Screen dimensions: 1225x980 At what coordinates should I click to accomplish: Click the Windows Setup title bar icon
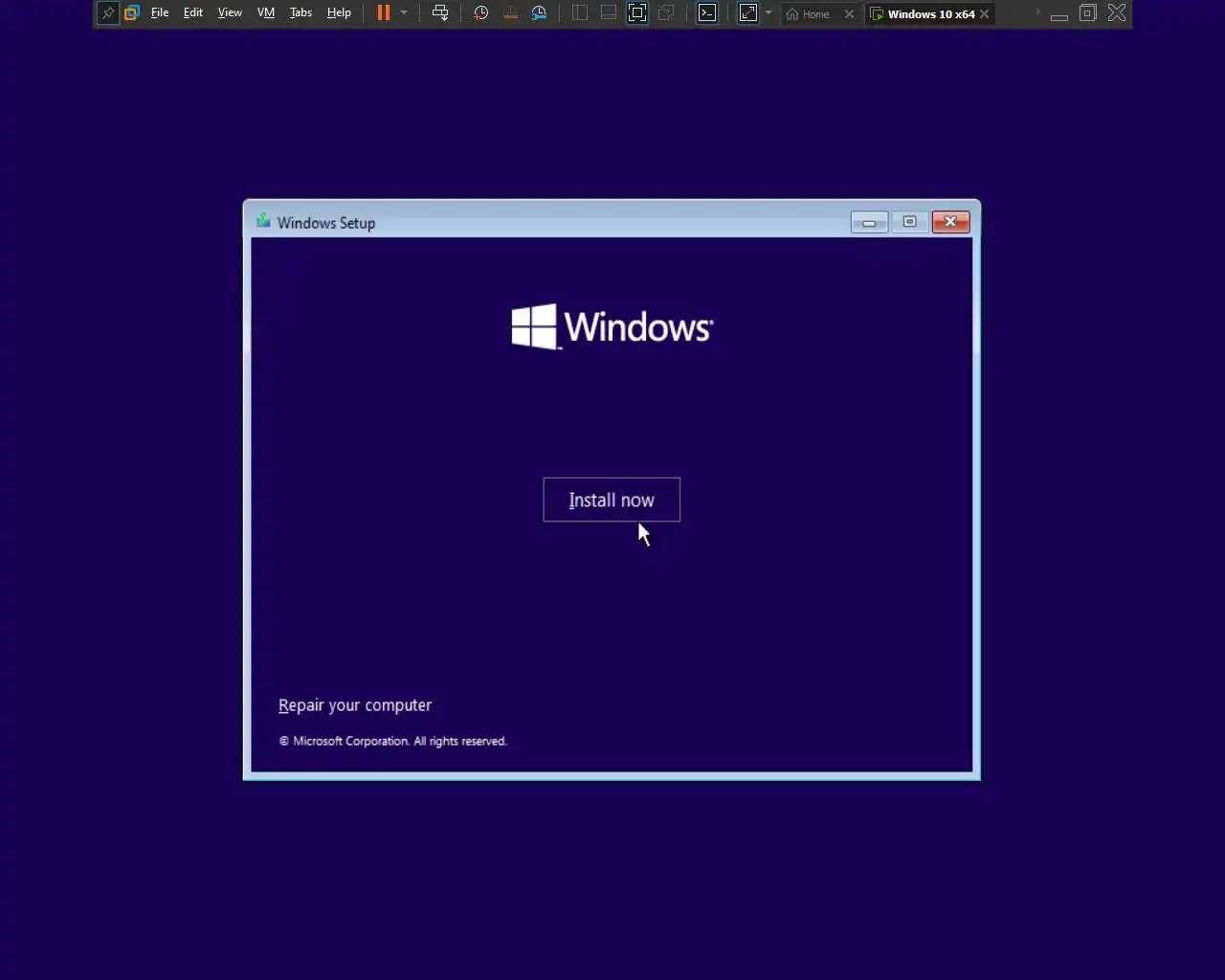[263, 221]
